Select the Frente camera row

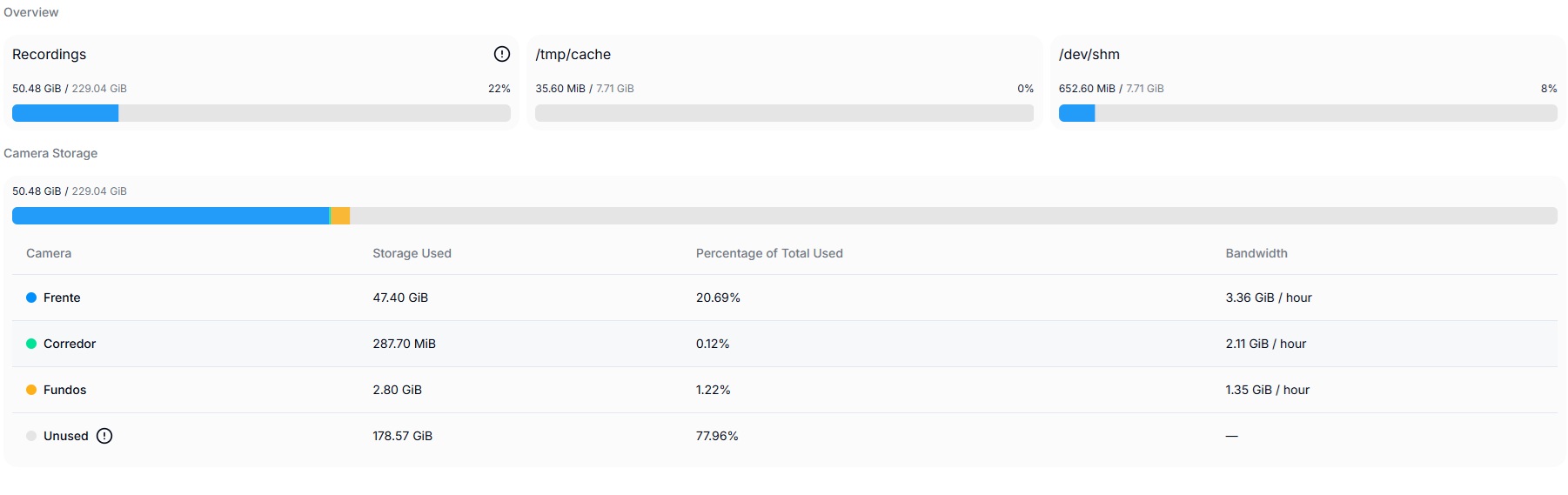point(785,298)
